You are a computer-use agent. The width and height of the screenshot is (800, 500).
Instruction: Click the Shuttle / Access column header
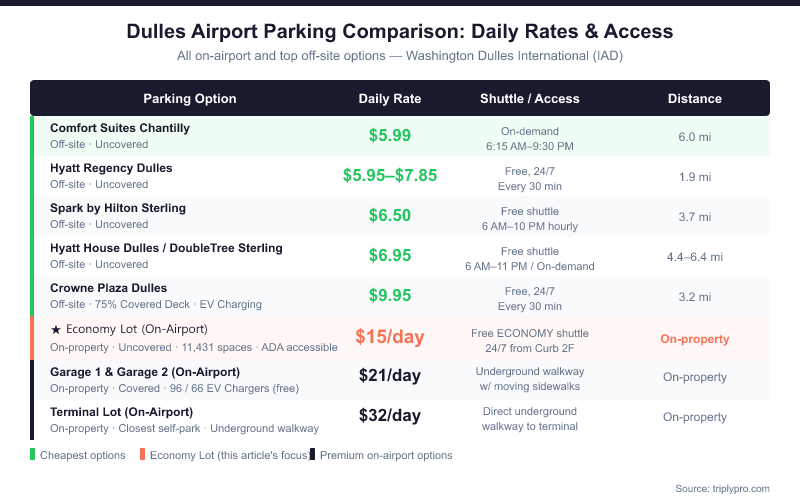[529, 99]
